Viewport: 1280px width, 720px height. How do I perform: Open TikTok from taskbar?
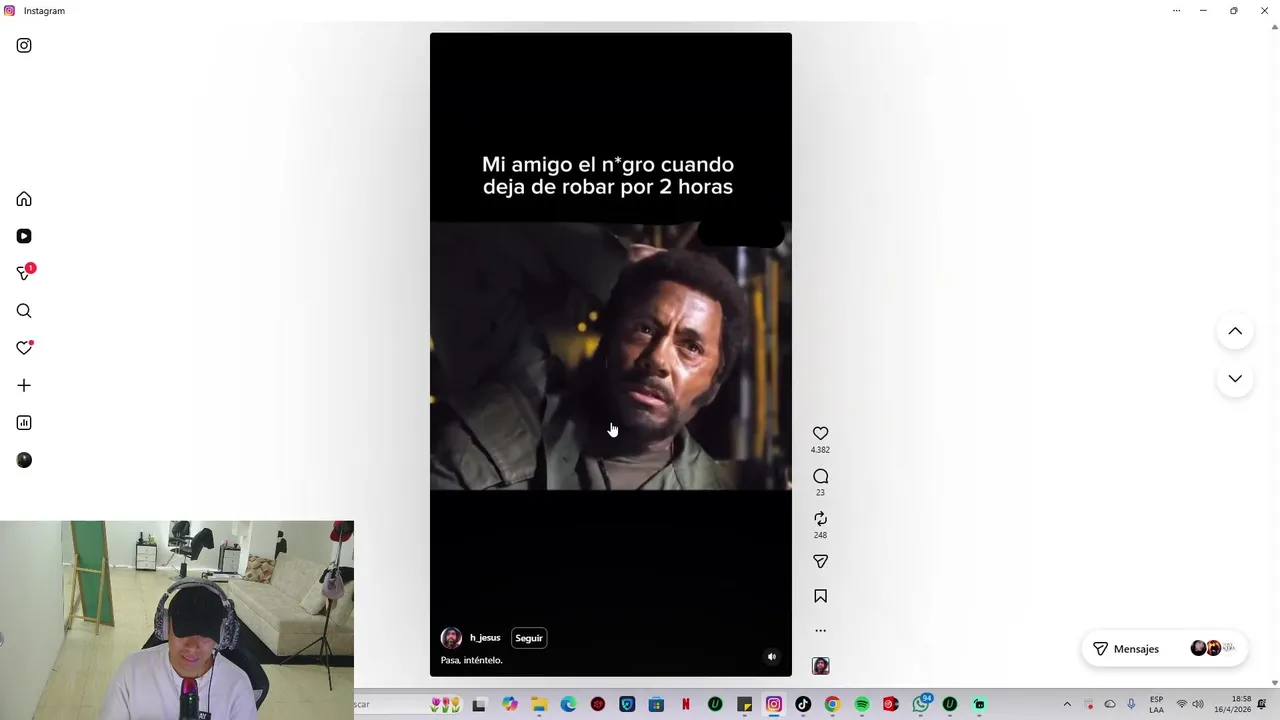[x=803, y=705]
